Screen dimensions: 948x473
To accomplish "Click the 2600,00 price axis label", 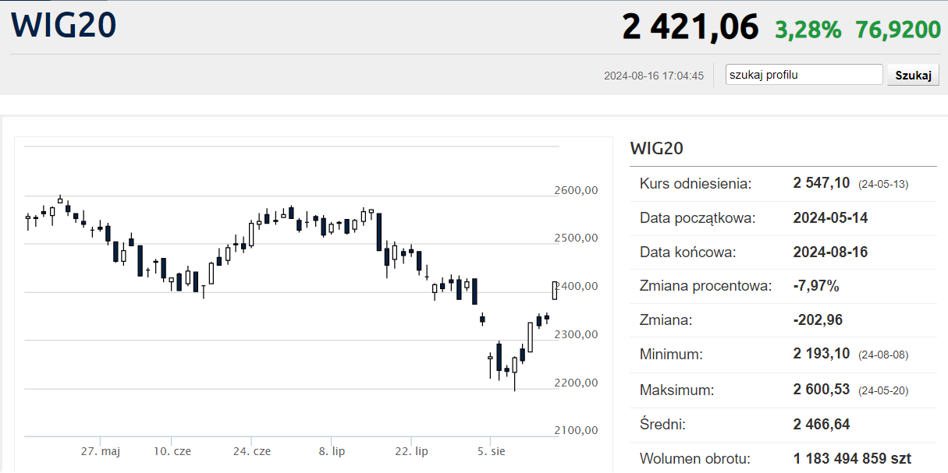I will (576, 190).
